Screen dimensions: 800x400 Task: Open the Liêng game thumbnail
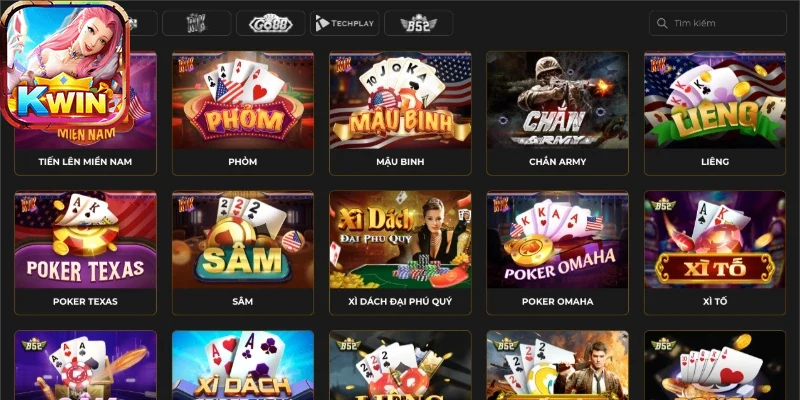tap(715, 100)
